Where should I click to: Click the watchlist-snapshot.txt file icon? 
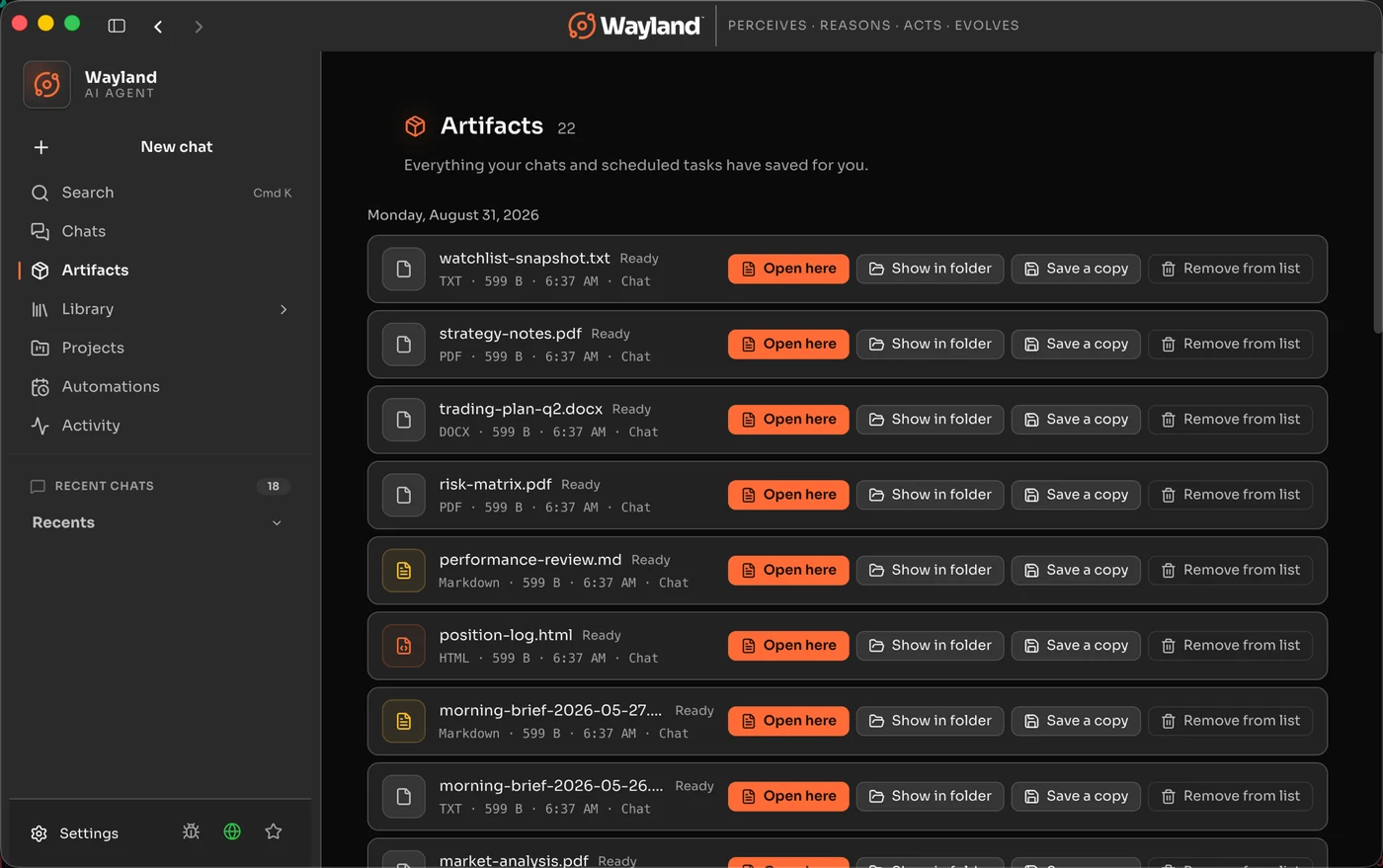tap(403, 269)
